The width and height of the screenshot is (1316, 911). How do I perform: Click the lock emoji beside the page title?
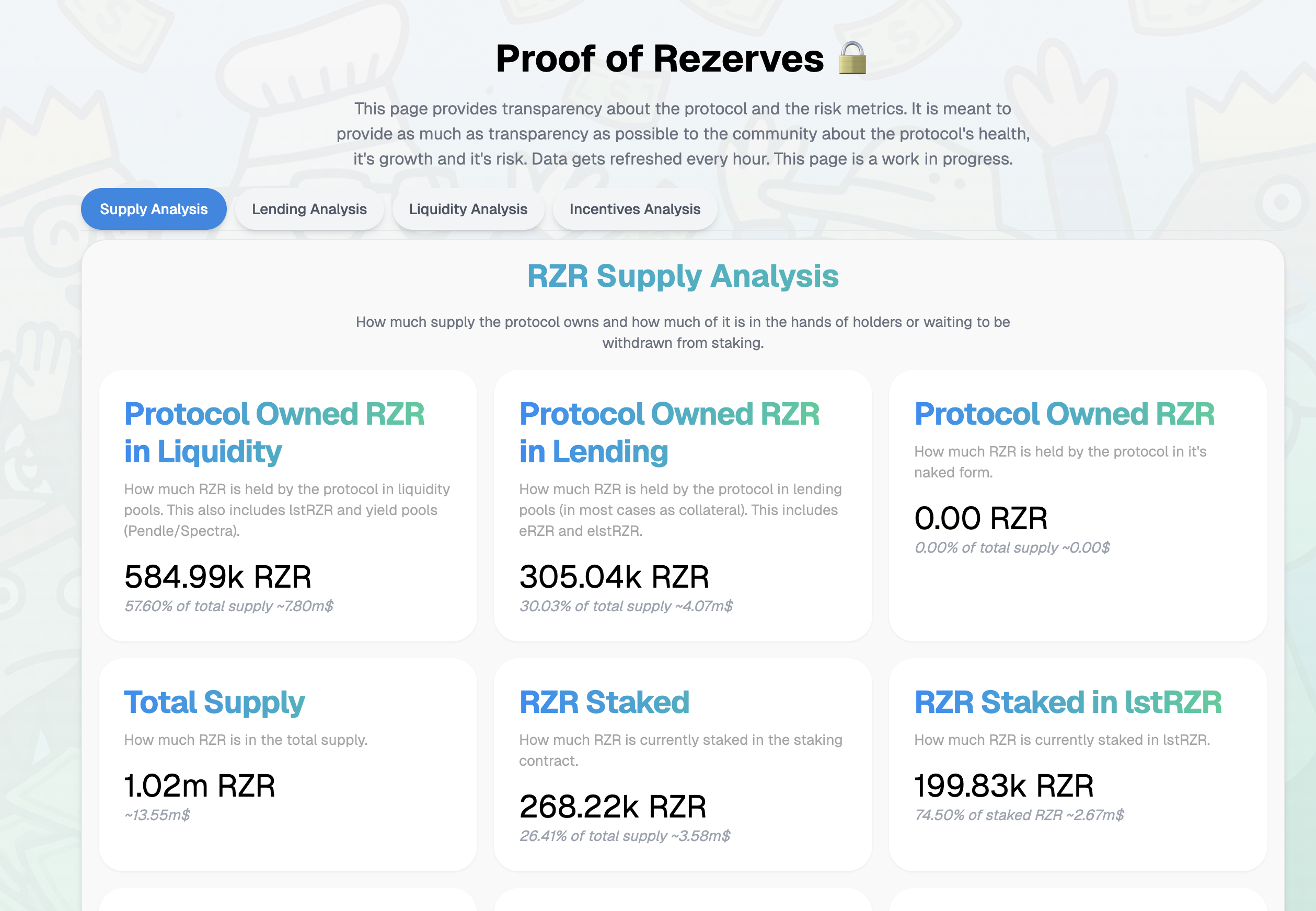pos(852,58)
